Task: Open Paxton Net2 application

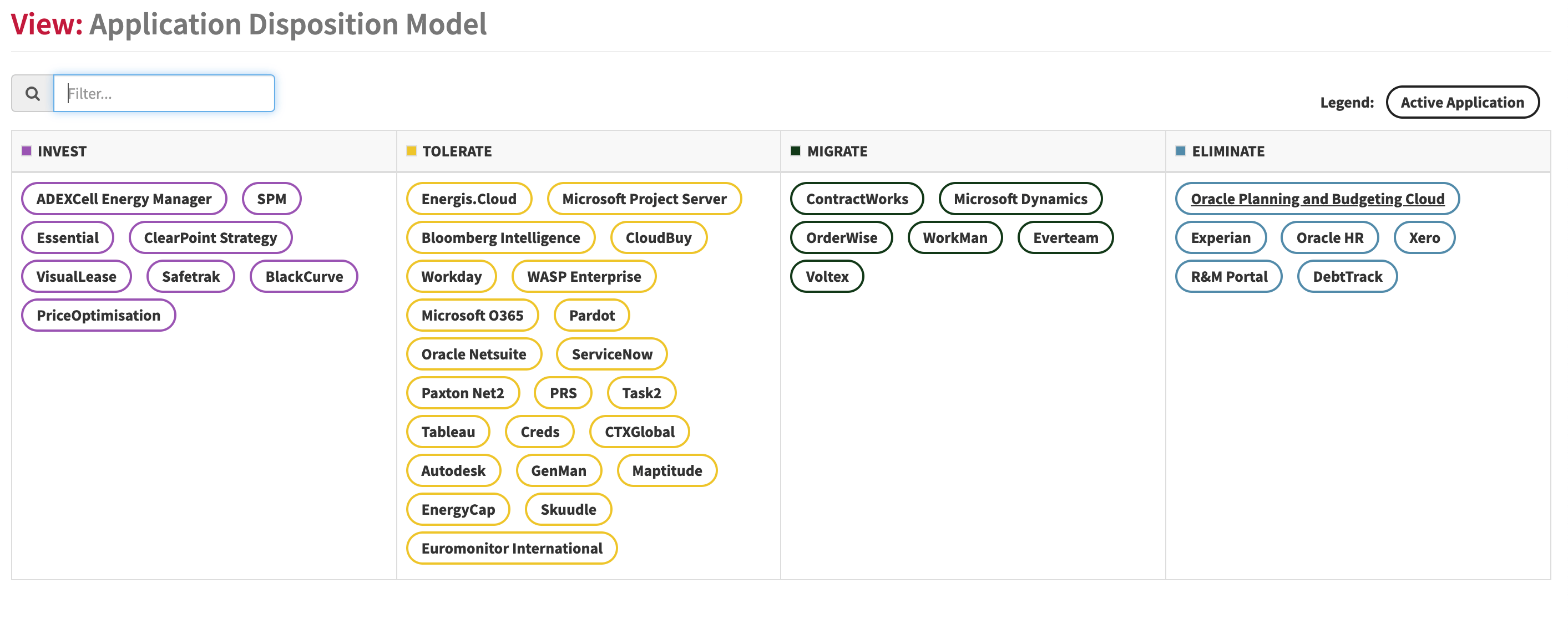Action: pos(463,394)
